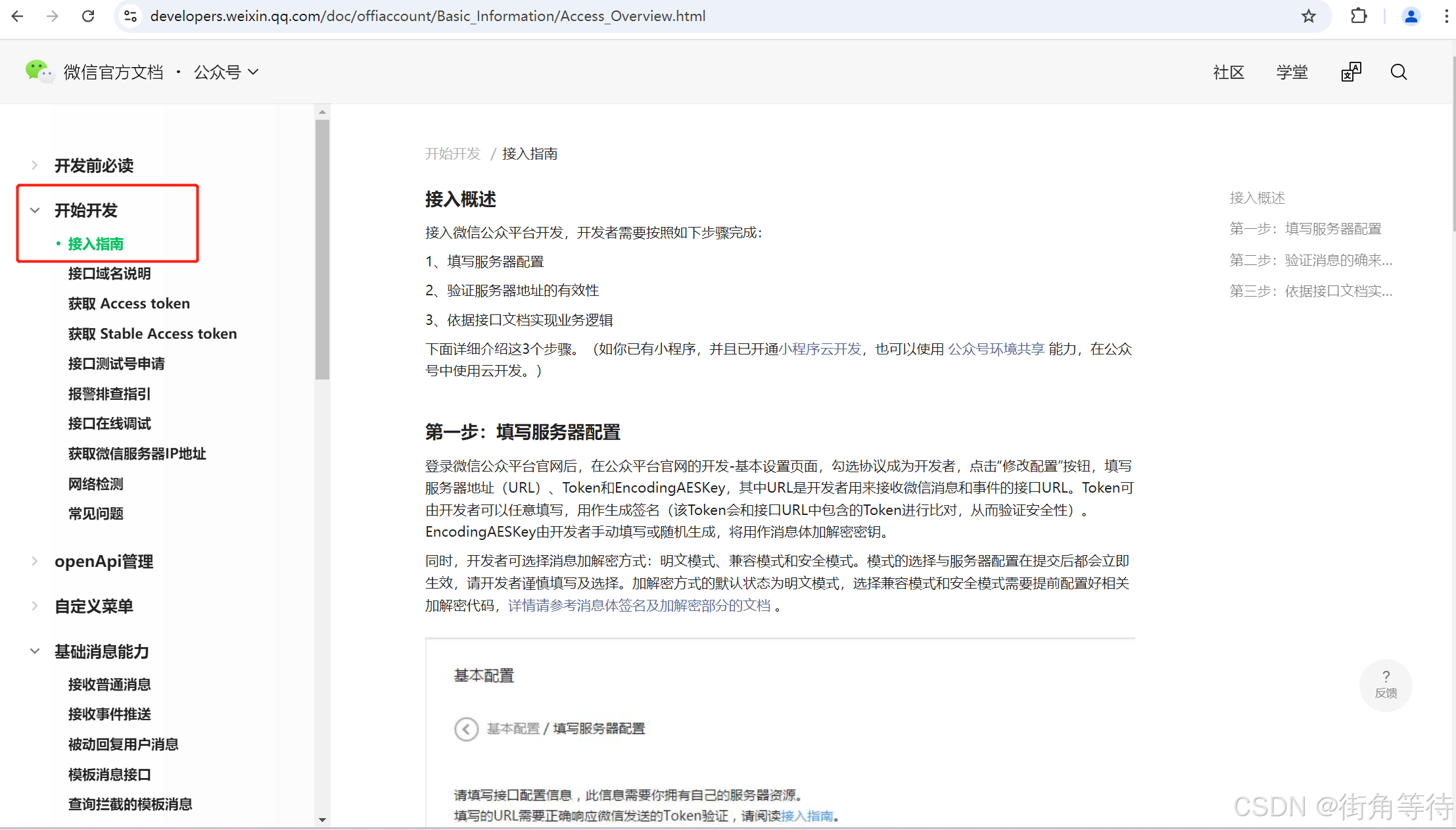Jump to 第一步：填写服务器配置 in outline
1456x830 pixels.
coord(1305,228)
